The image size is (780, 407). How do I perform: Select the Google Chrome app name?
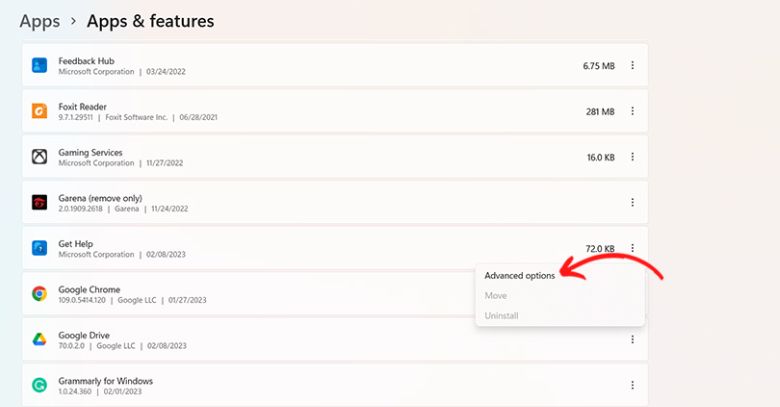click(x=89, y=289)
